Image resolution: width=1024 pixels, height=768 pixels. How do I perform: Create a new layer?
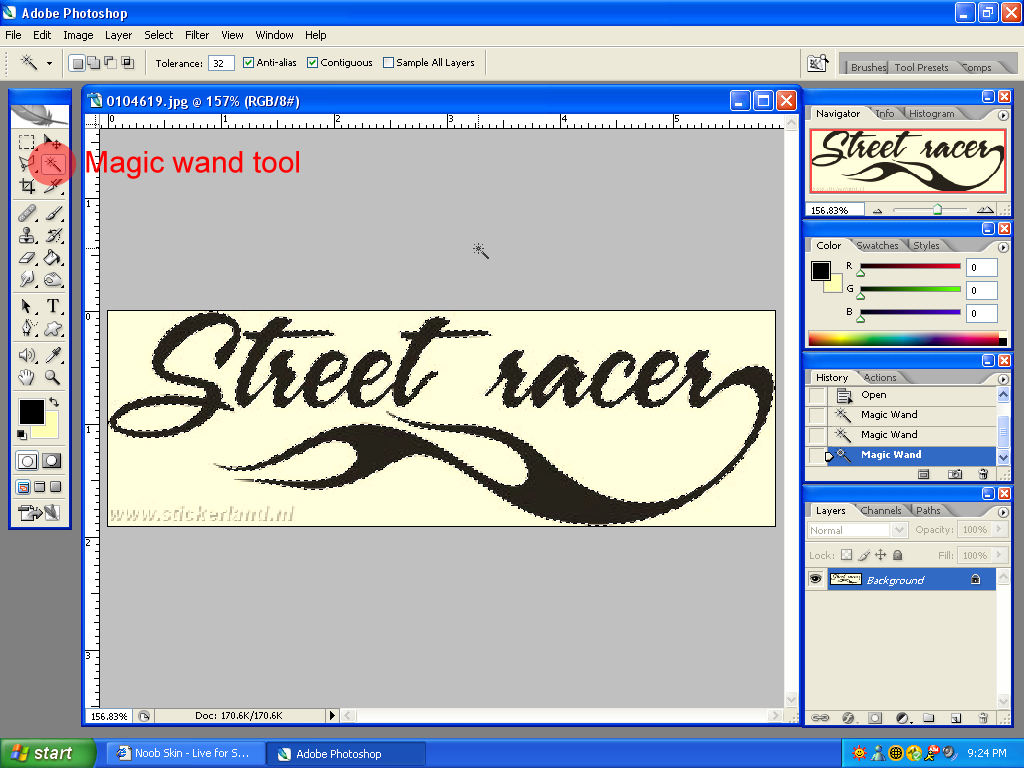955,718
